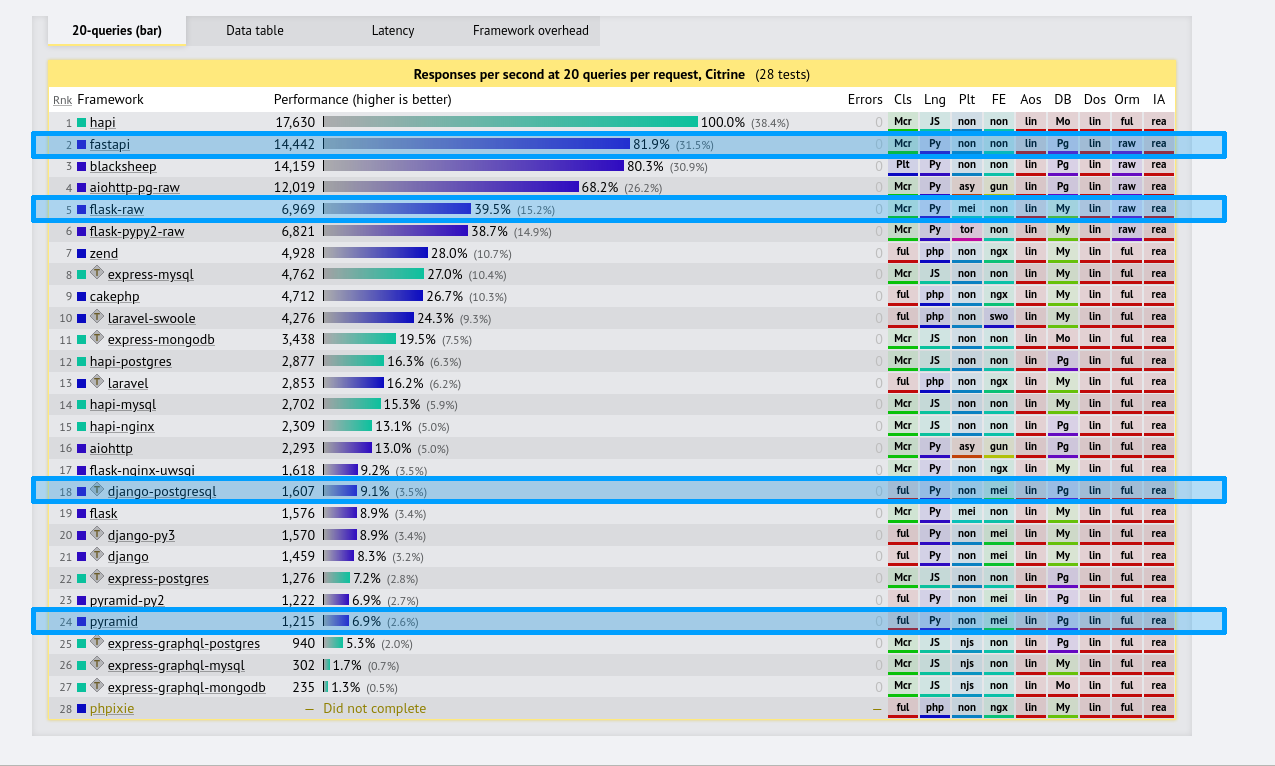Click the diamond icon beside django-py3
Viewport: 1275px width, 766px height.
97,534
